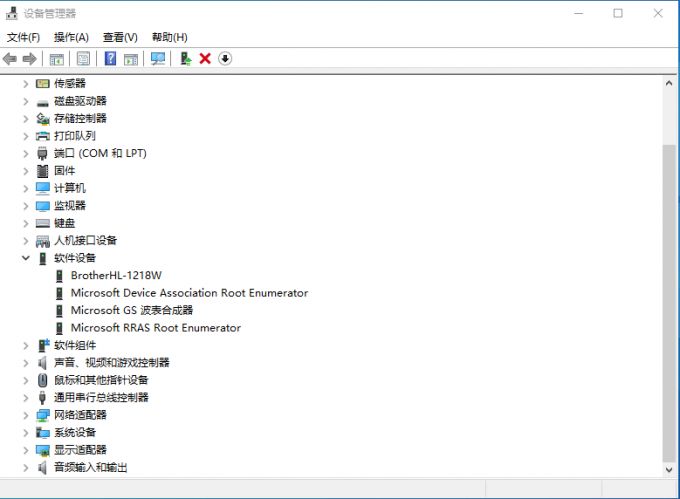This screenshot has height=499, width=680.
Task: Click the Update driver toolbar icon
Action: [186, 59]
